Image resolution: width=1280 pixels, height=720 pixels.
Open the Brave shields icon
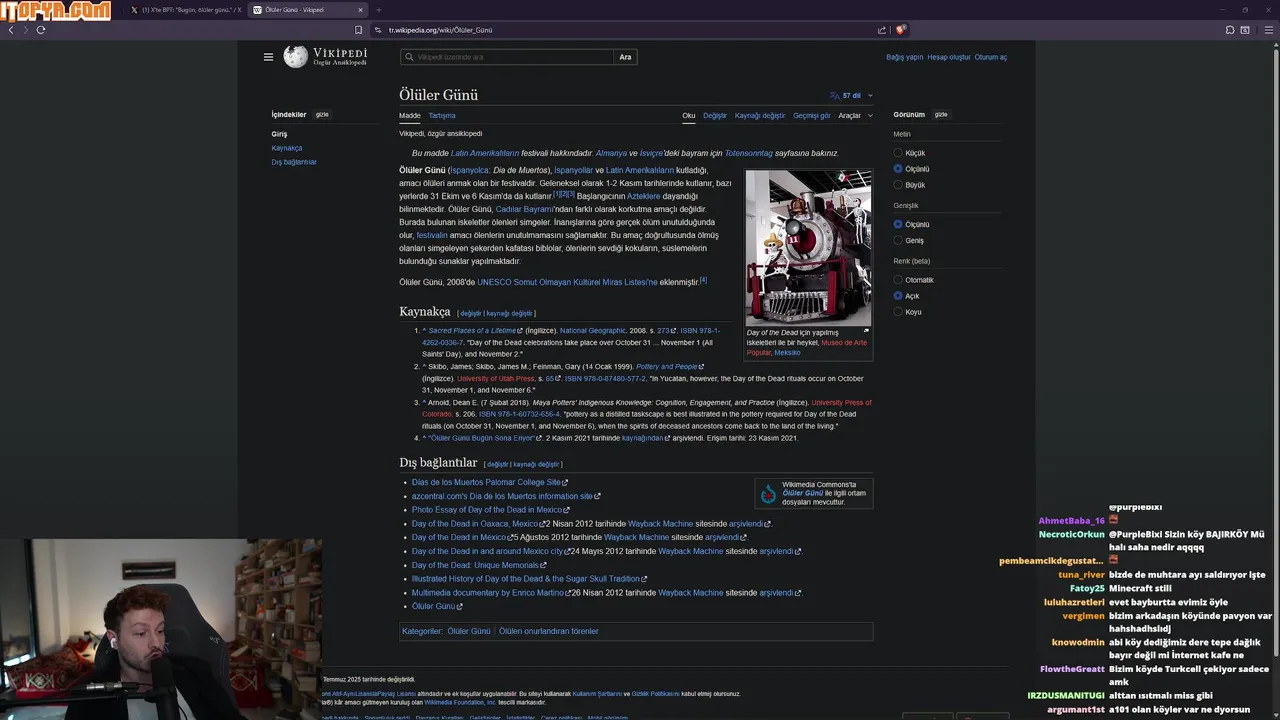[900, 30]
